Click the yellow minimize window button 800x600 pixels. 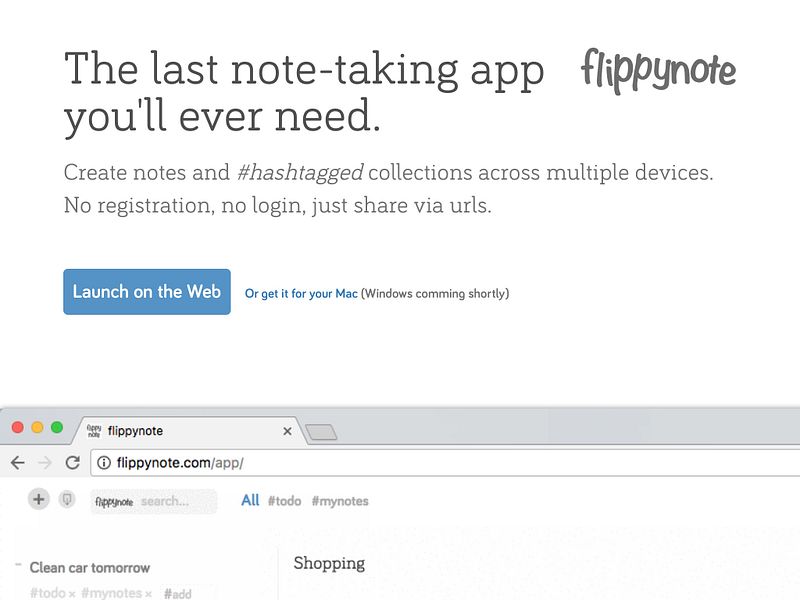[x=37, y=428]
